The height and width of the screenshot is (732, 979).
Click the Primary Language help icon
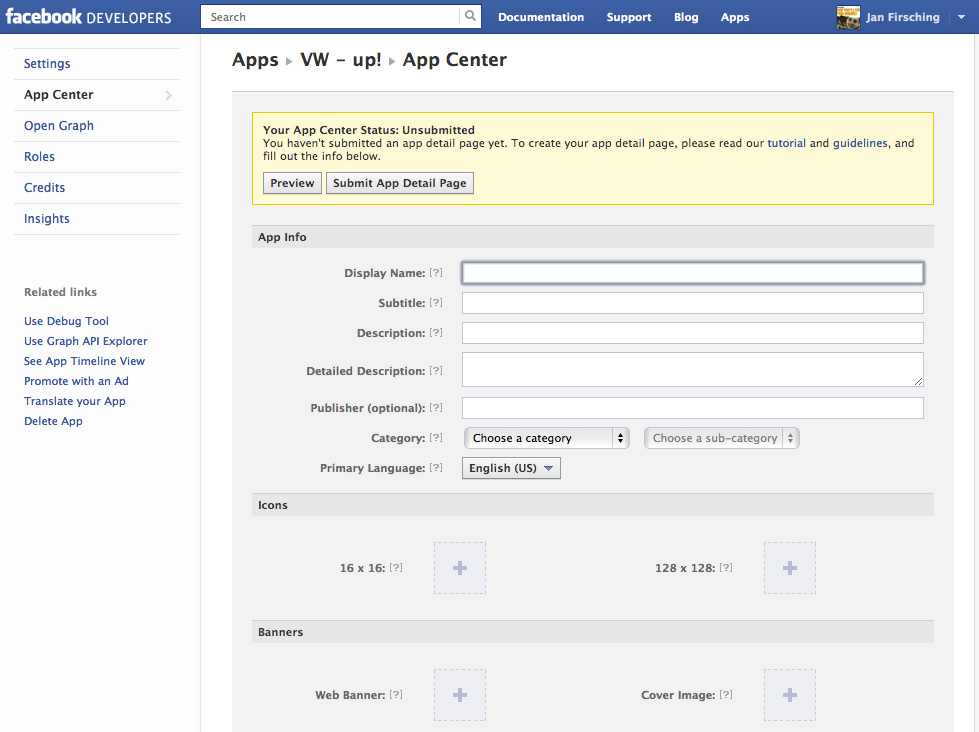[436, 468]
